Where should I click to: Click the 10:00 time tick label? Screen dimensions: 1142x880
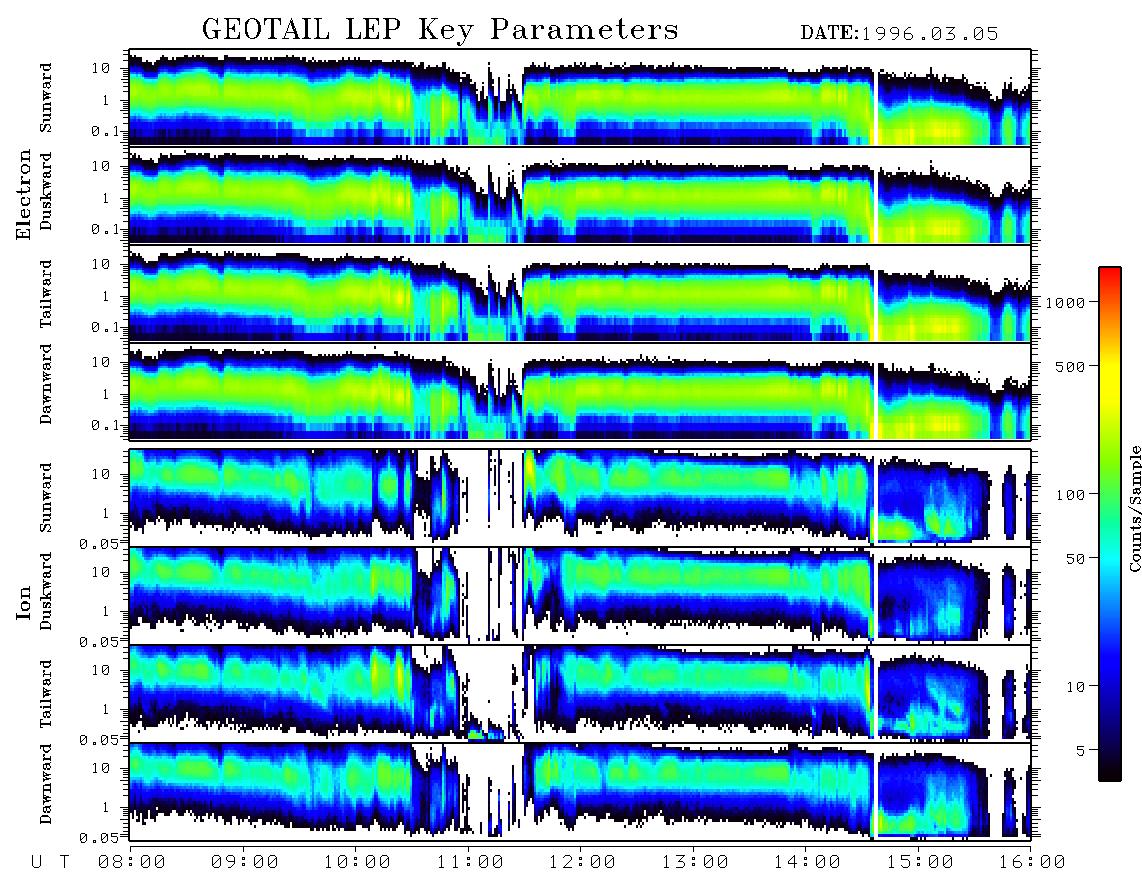[358, 862]
